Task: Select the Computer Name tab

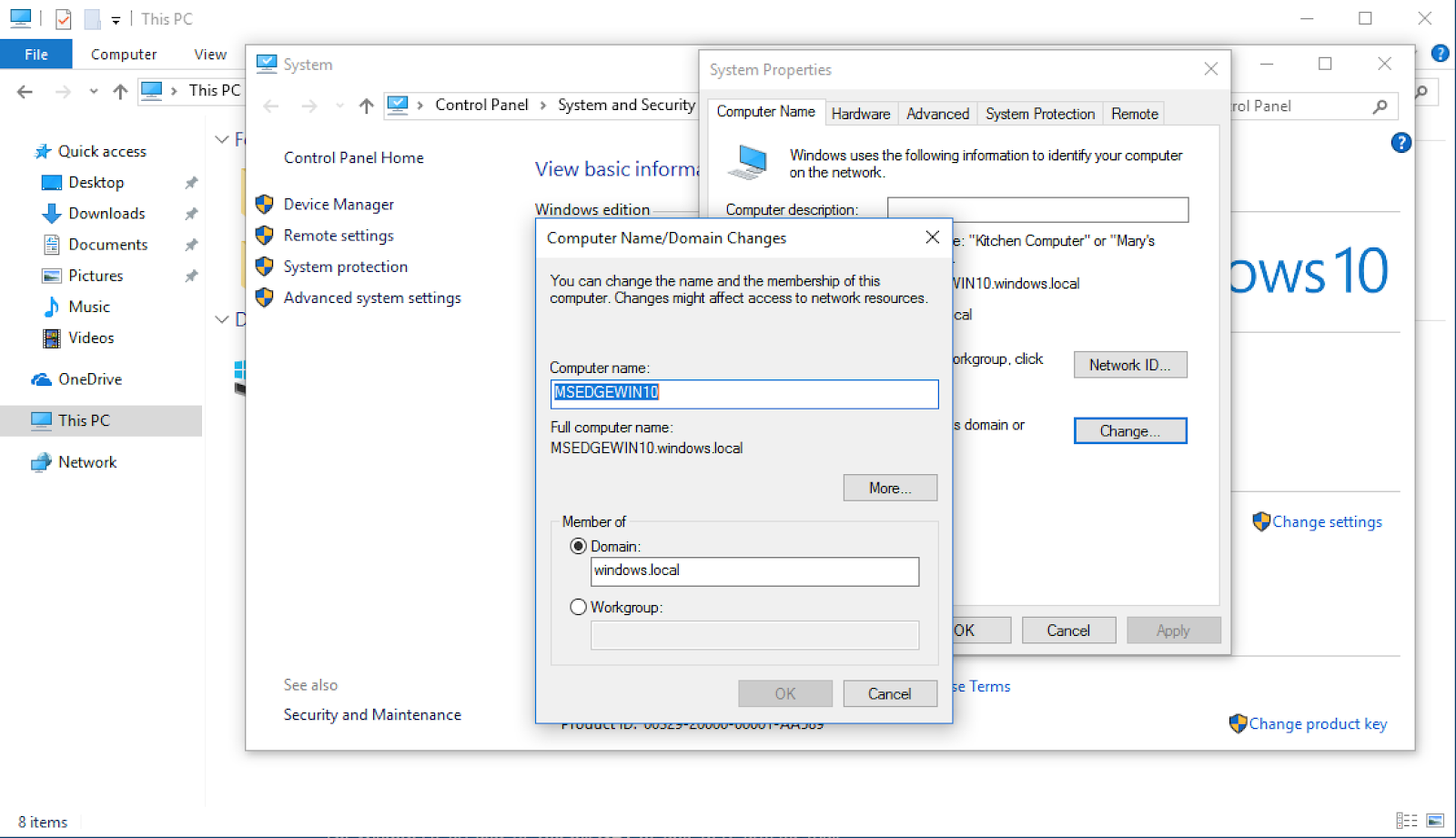Action: coord(766,111)
